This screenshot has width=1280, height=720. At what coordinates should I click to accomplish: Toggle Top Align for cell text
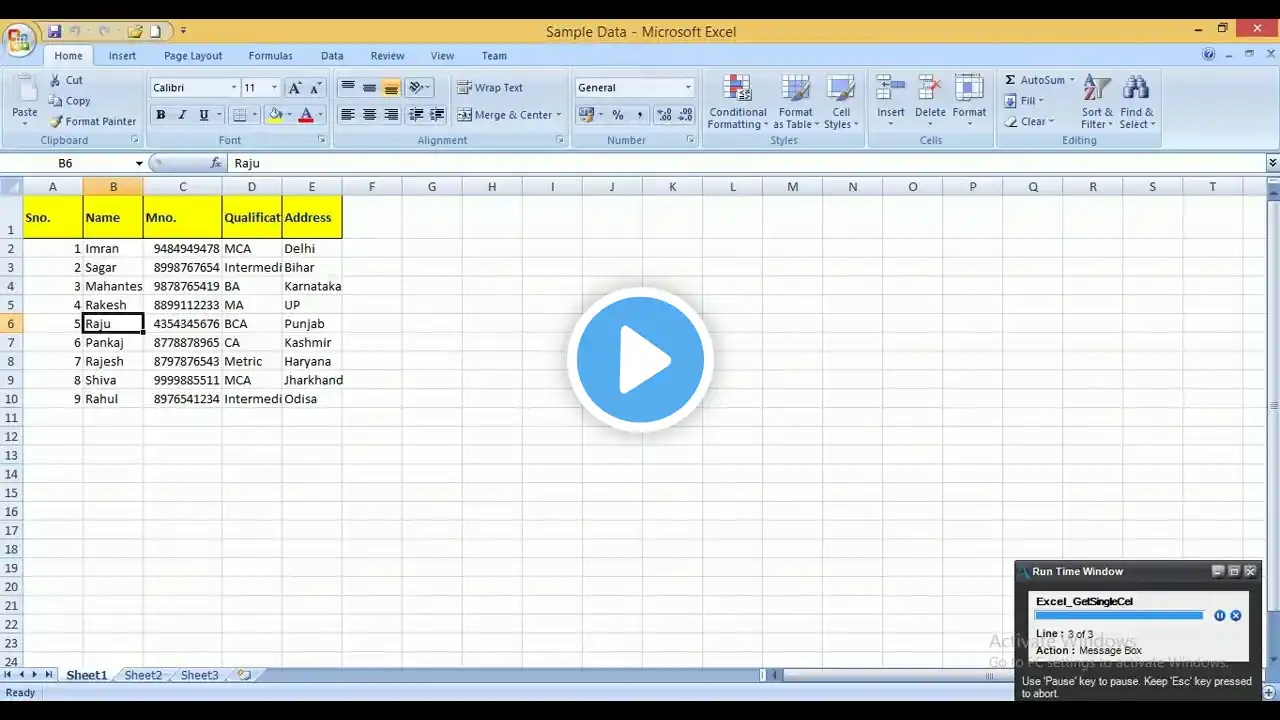point(347,88)
